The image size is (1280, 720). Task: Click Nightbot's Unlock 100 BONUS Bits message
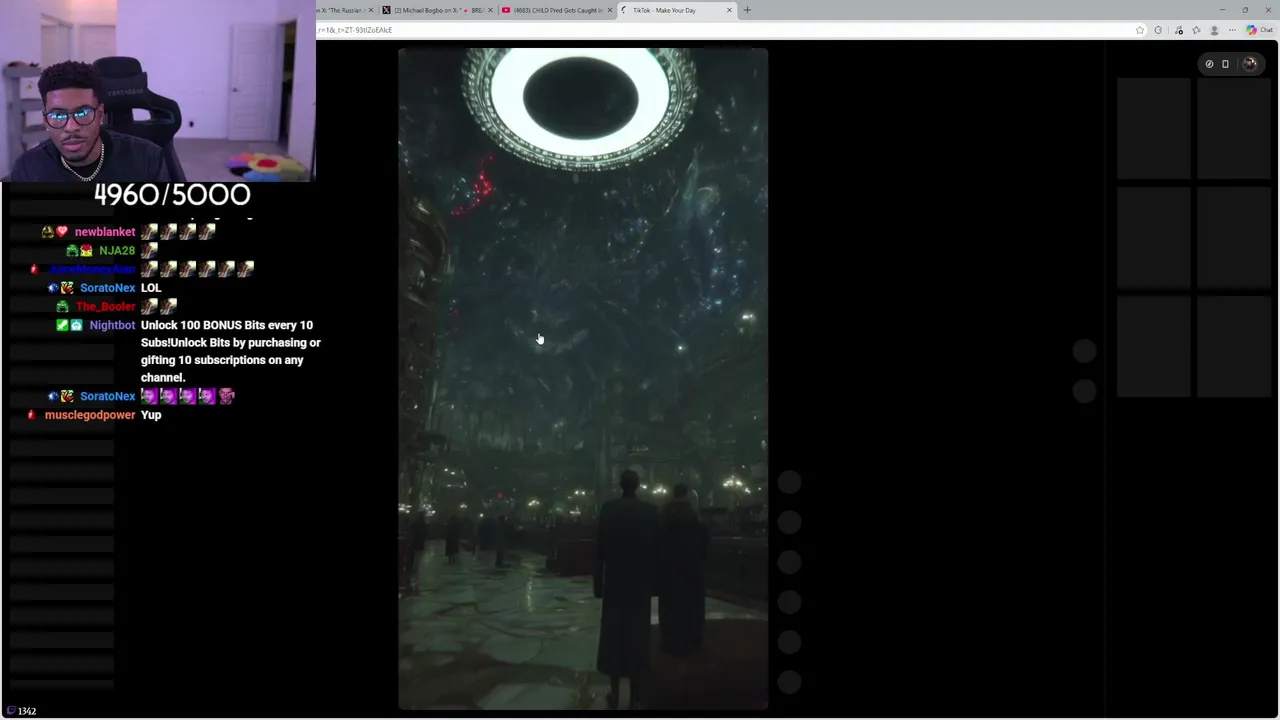(x=231, y=351)
